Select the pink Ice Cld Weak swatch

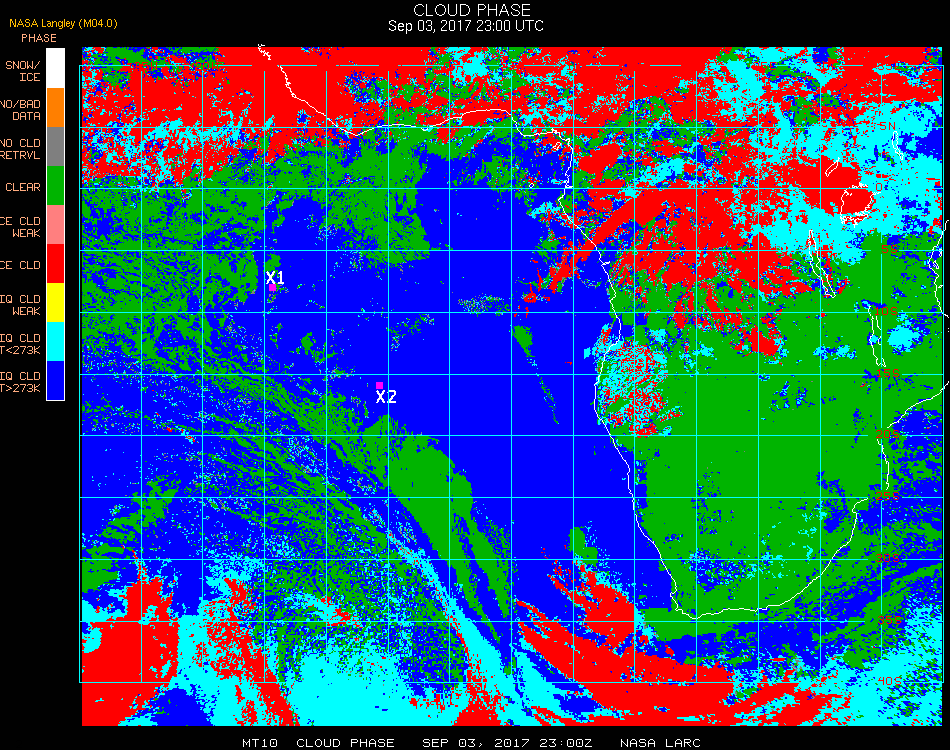(55, 225)
